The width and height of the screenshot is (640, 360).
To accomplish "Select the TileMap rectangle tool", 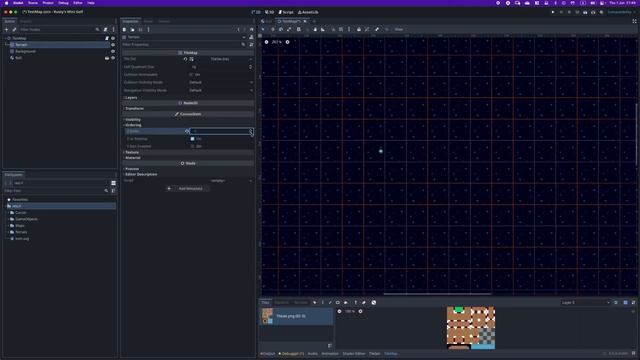I will [338, 302].
